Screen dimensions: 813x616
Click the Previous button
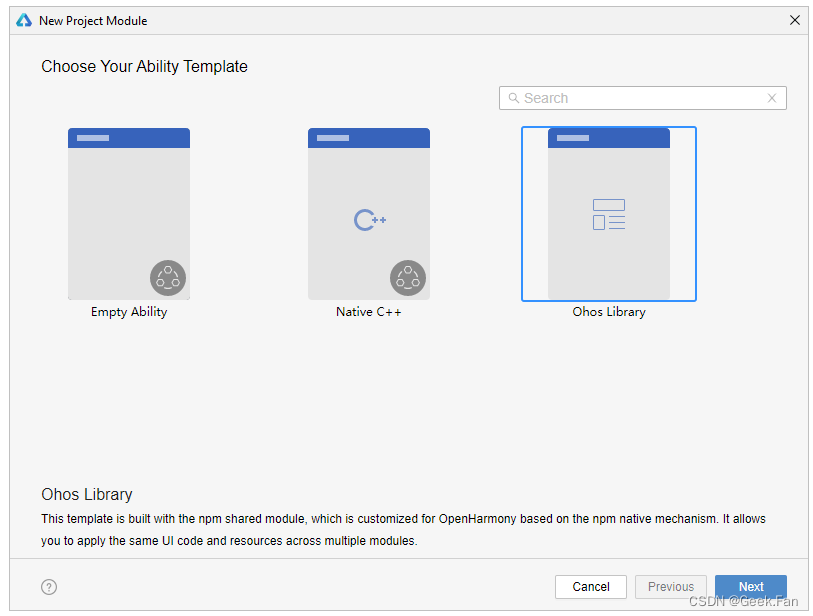tap(670, 587)
